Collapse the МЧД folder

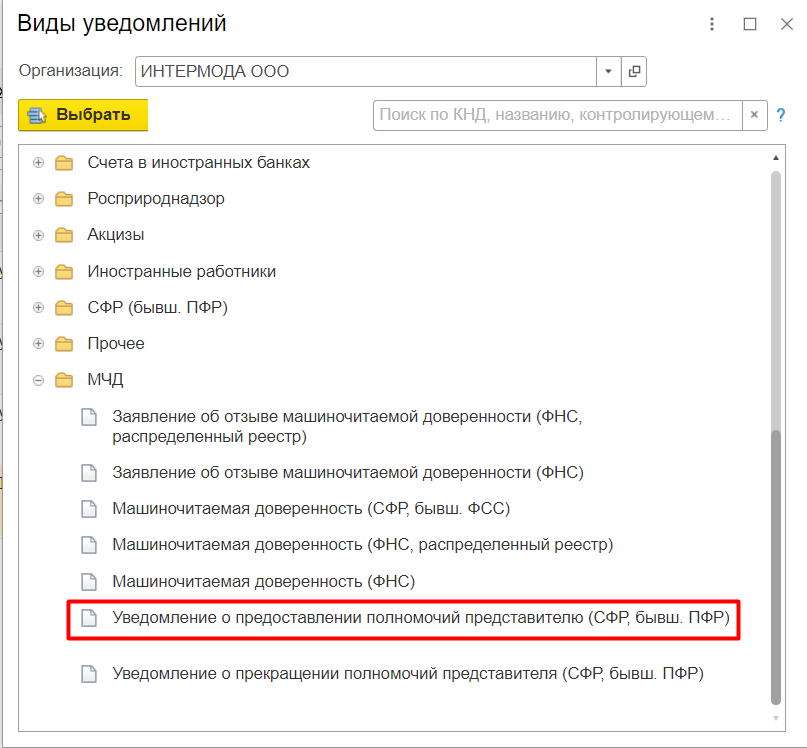point(39,380)
